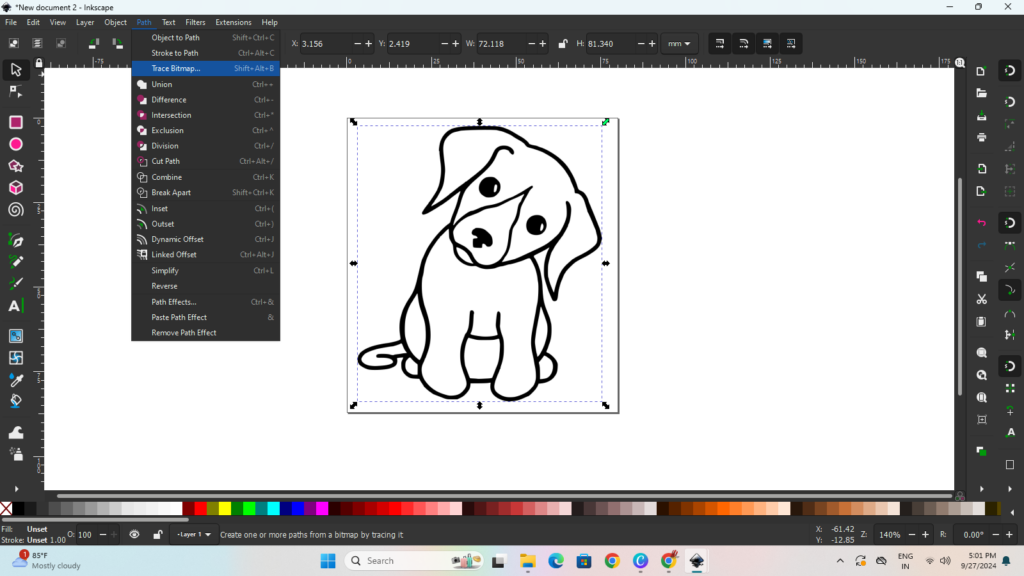Choose the Spiral tool
Image resolution: width=1024 pixels, height=576 pixels.
[x=16, y=210]
